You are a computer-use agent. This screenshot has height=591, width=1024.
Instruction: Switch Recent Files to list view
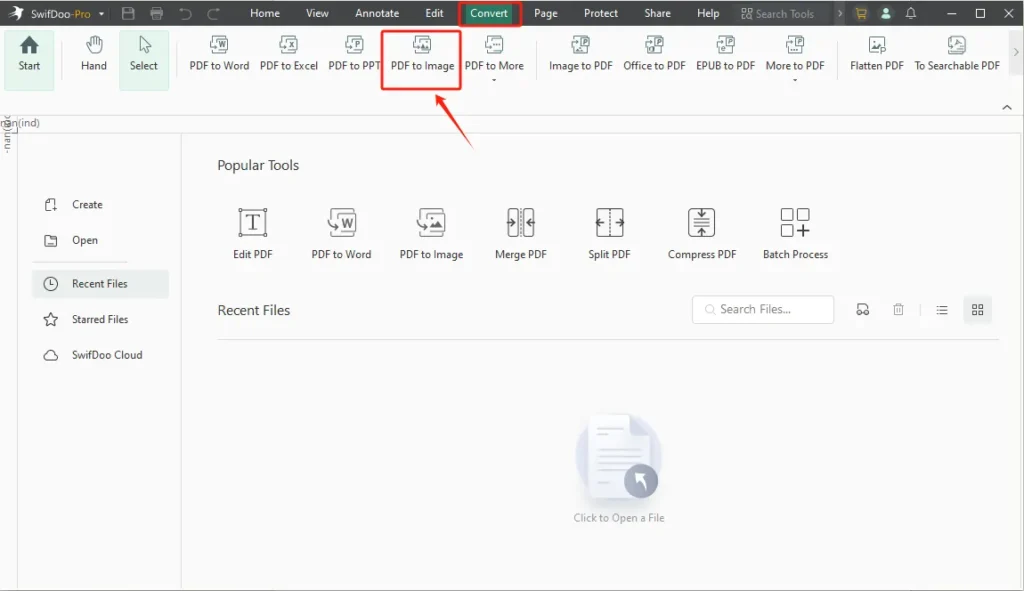(x=941, y=309)
